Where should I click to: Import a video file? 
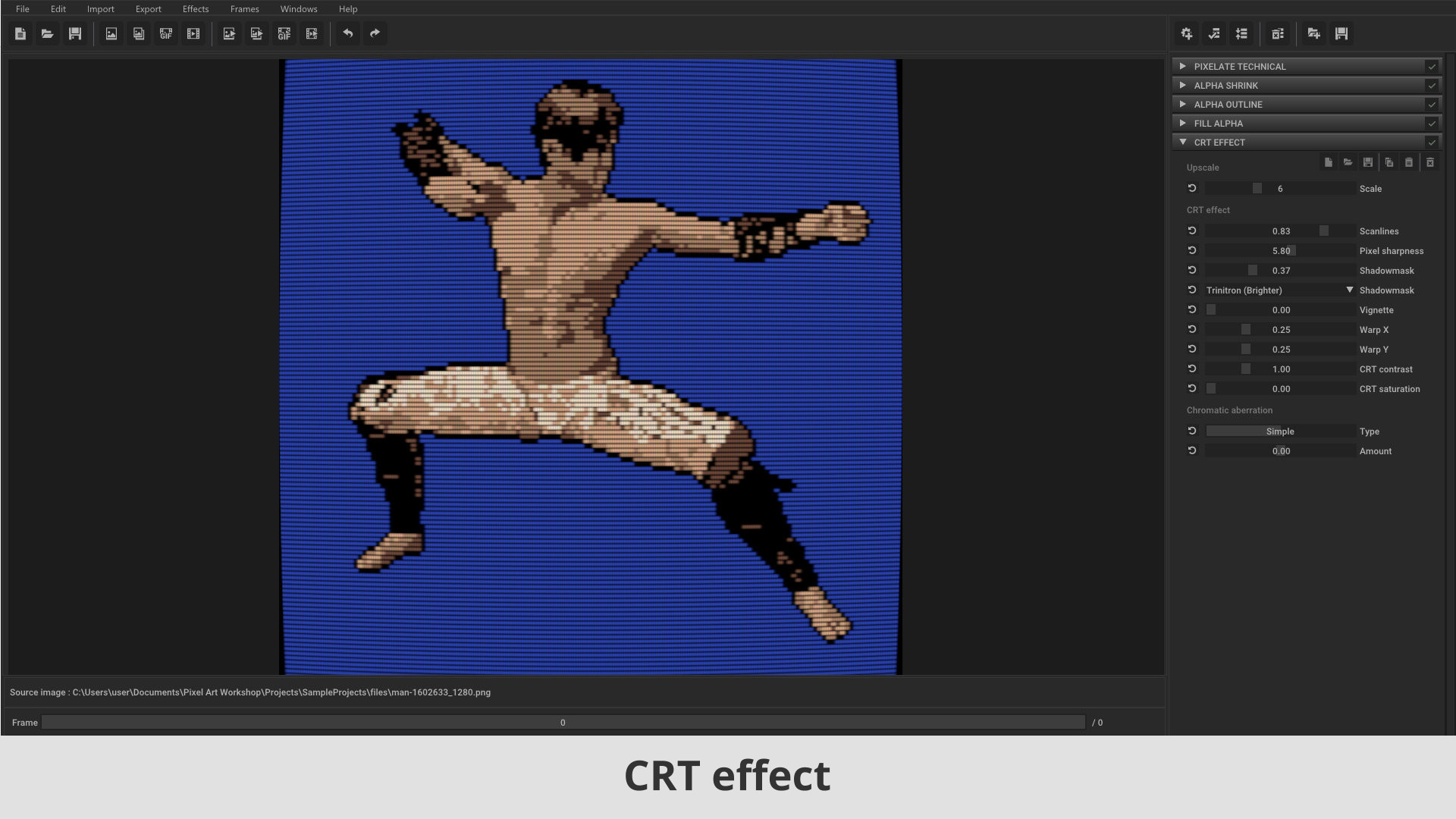193,33
